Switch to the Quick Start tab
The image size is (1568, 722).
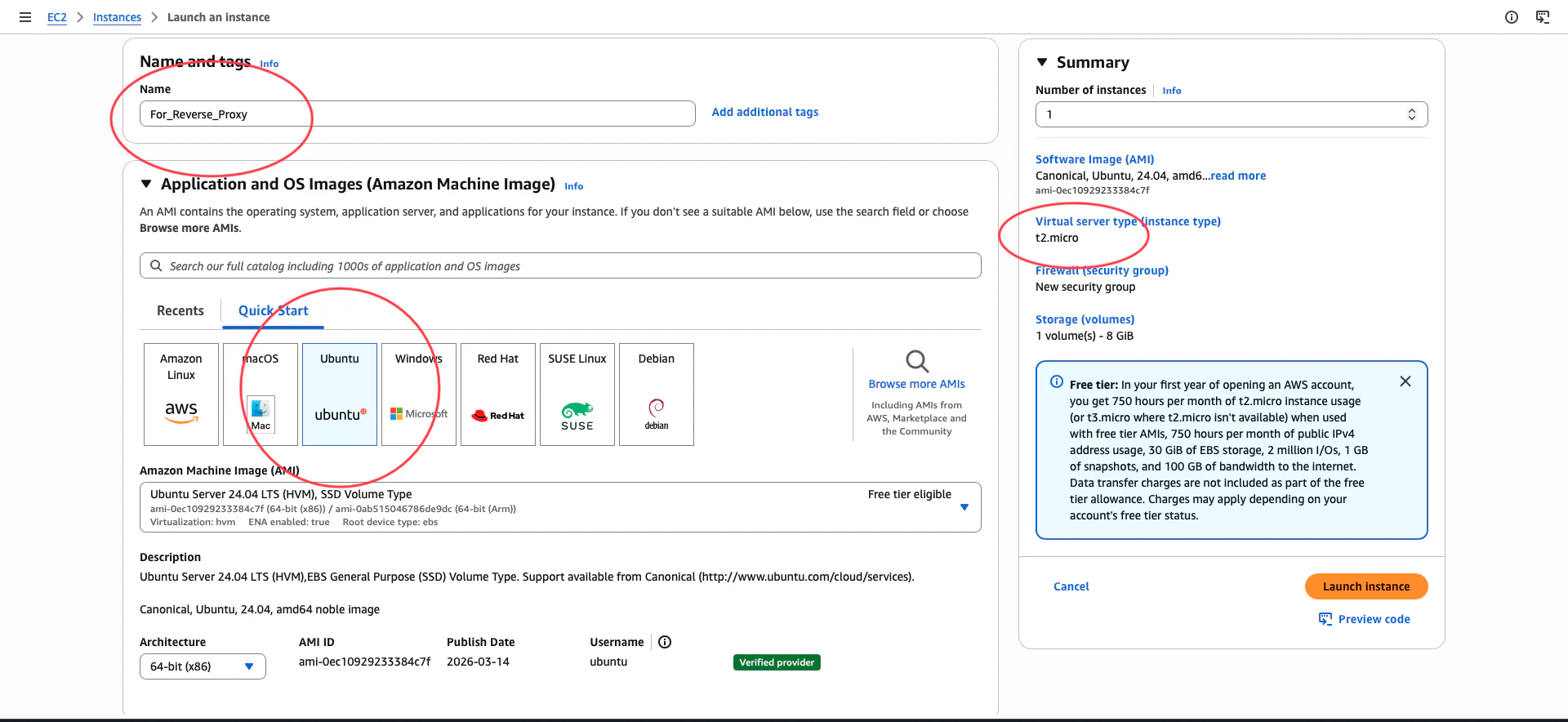tap(273, 310)
